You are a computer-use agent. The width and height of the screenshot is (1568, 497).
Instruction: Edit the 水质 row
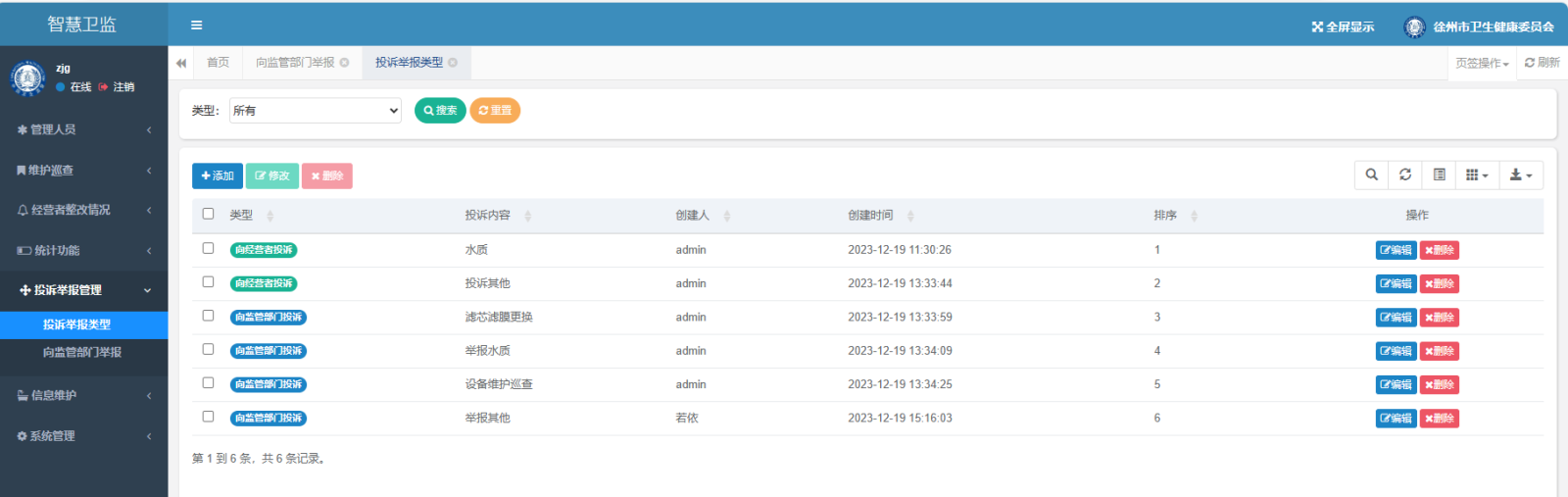(x=1396, y=250)
